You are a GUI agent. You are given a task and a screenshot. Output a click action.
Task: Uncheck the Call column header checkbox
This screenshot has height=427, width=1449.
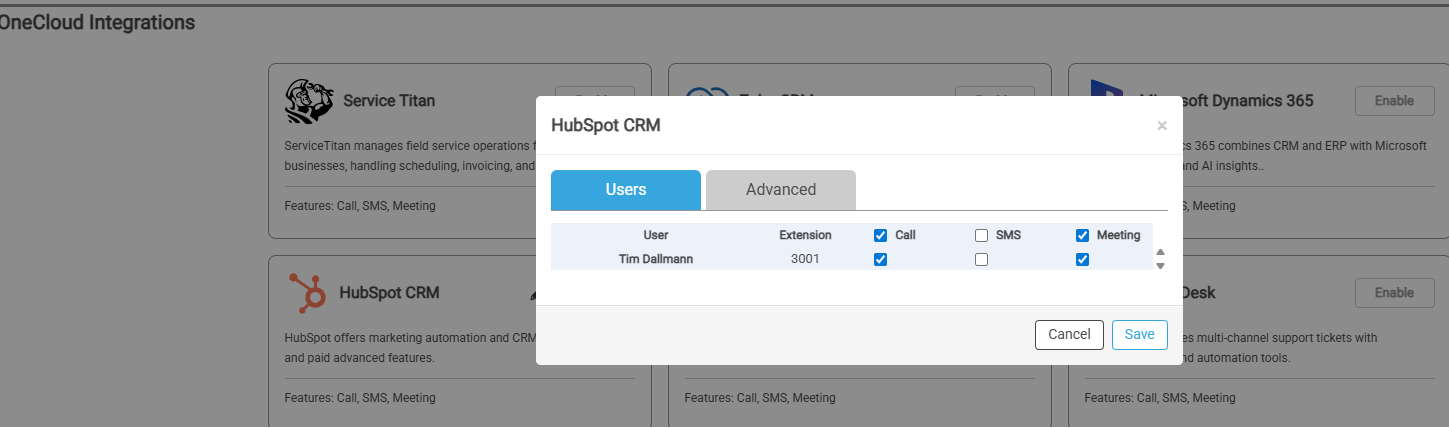pos(880,236)
